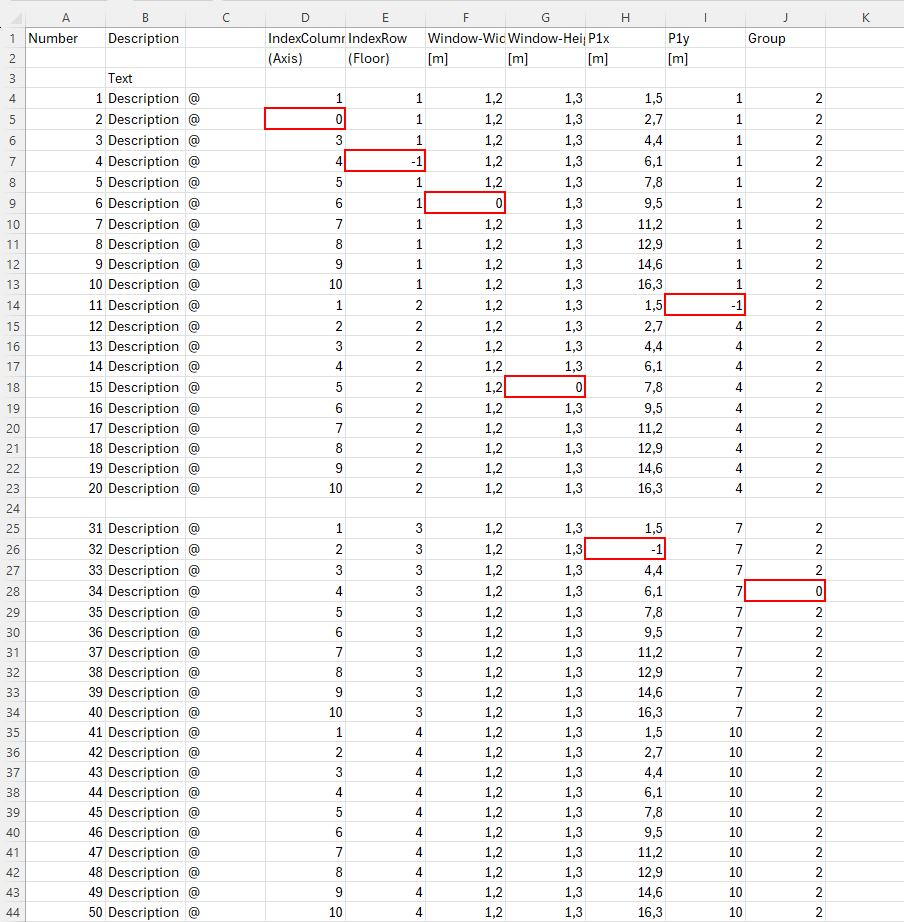Select the row 24 header
The height and width of the screenshot is (922, 904).
12,508
